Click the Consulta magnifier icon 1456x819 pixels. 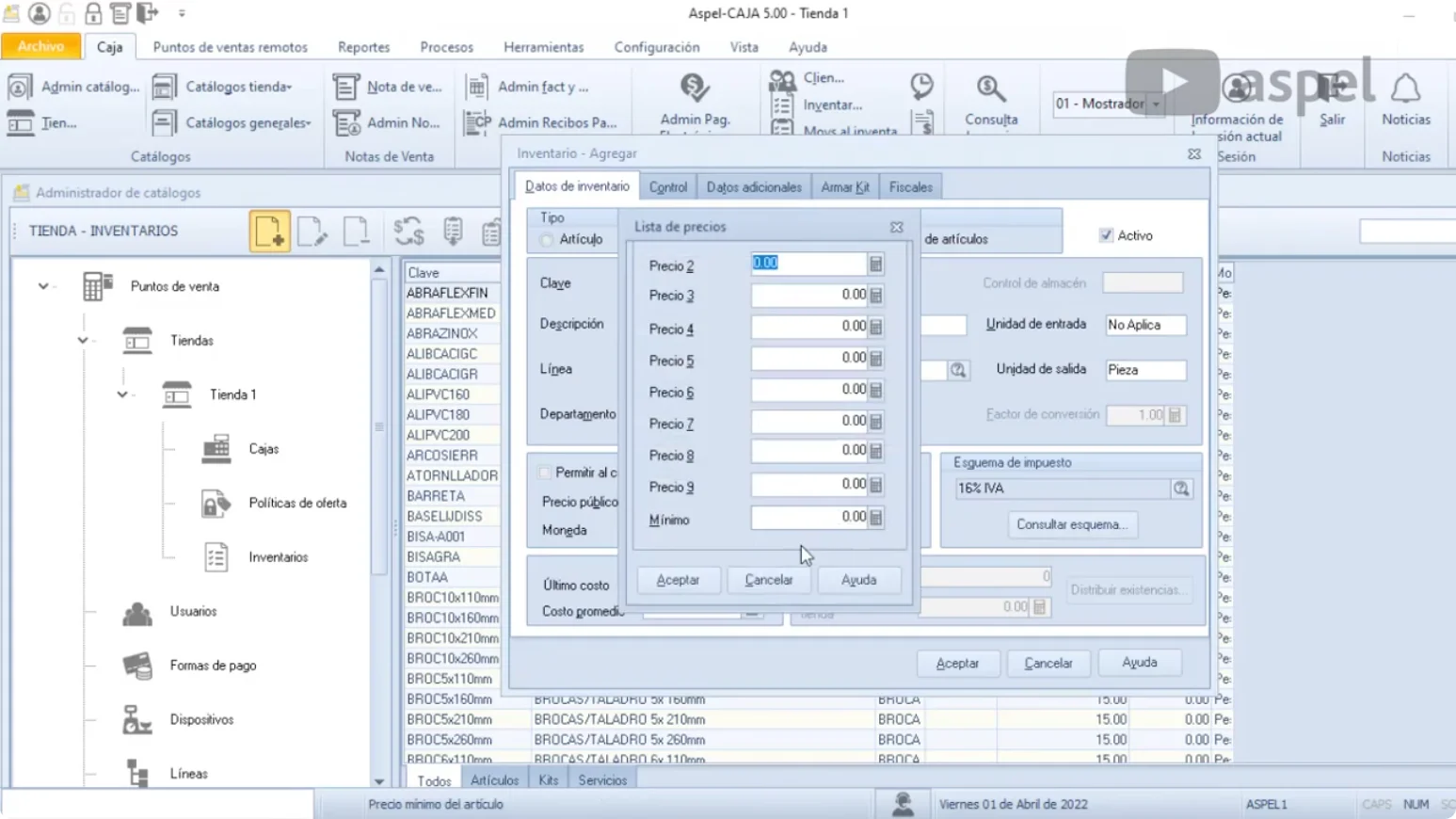coord(990,89)
